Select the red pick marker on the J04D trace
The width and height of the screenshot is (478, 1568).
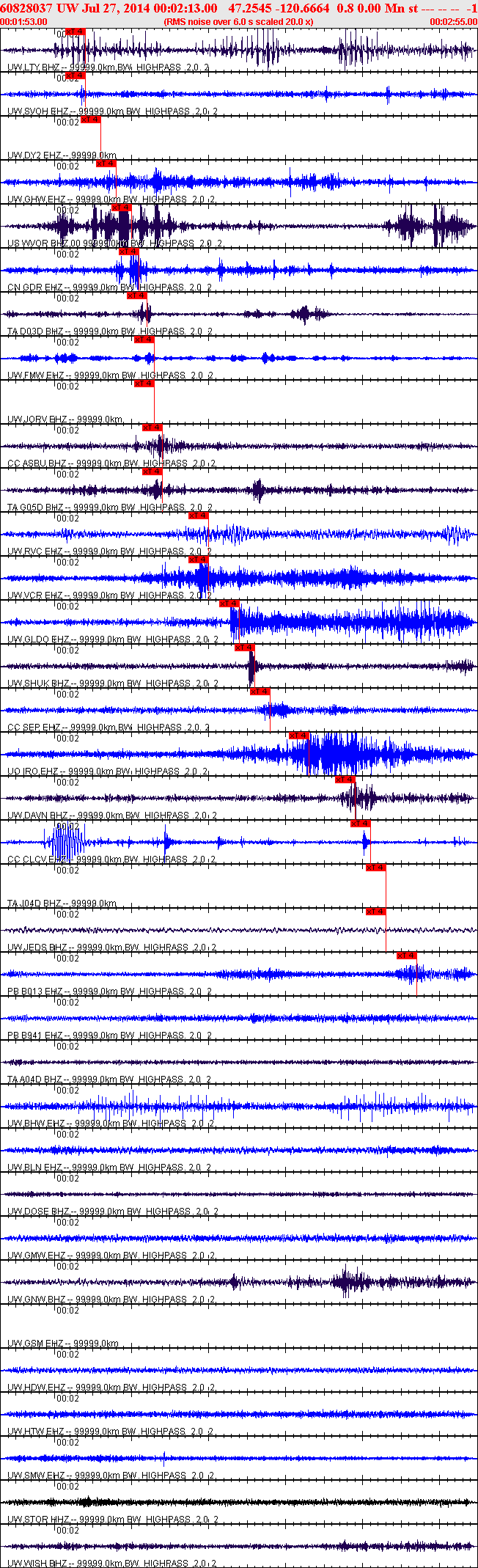[x=376, y=868]
